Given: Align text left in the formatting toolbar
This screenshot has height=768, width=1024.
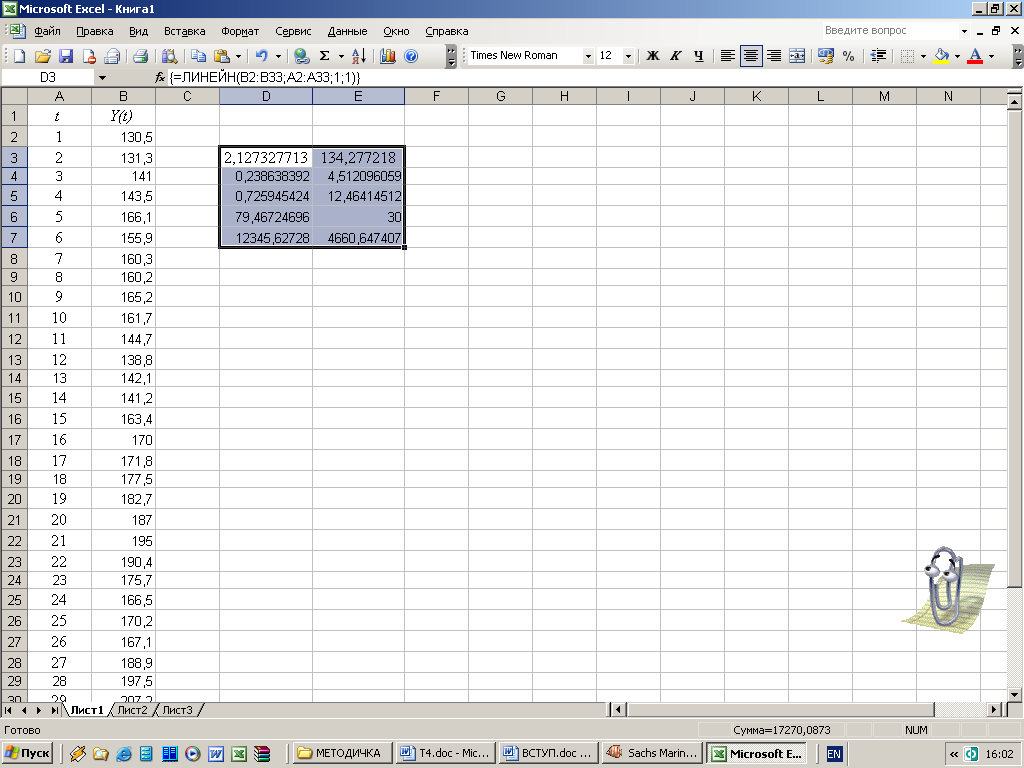Looking at the screenshot, I should 728,56.
